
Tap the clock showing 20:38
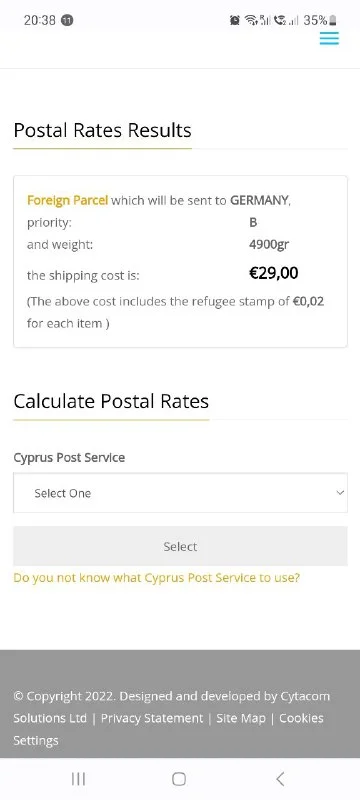tap(40, 20)
